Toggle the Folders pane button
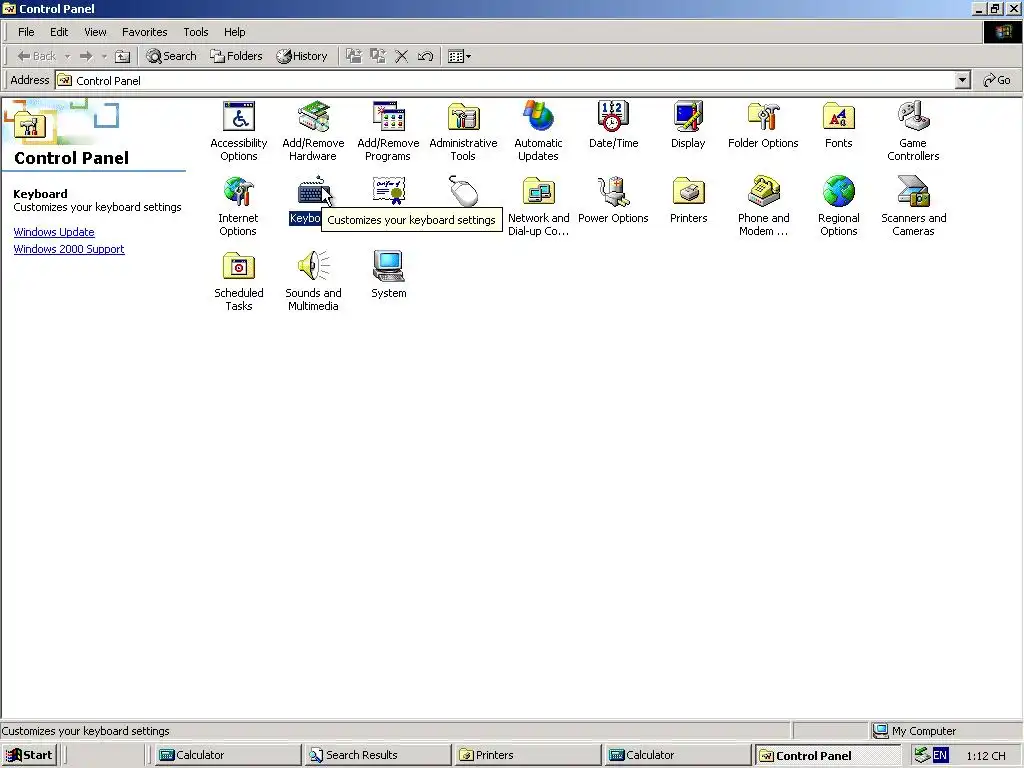The width and height of the screenshot is (1024, 768). pyautogui.click(x=236, y=56)
